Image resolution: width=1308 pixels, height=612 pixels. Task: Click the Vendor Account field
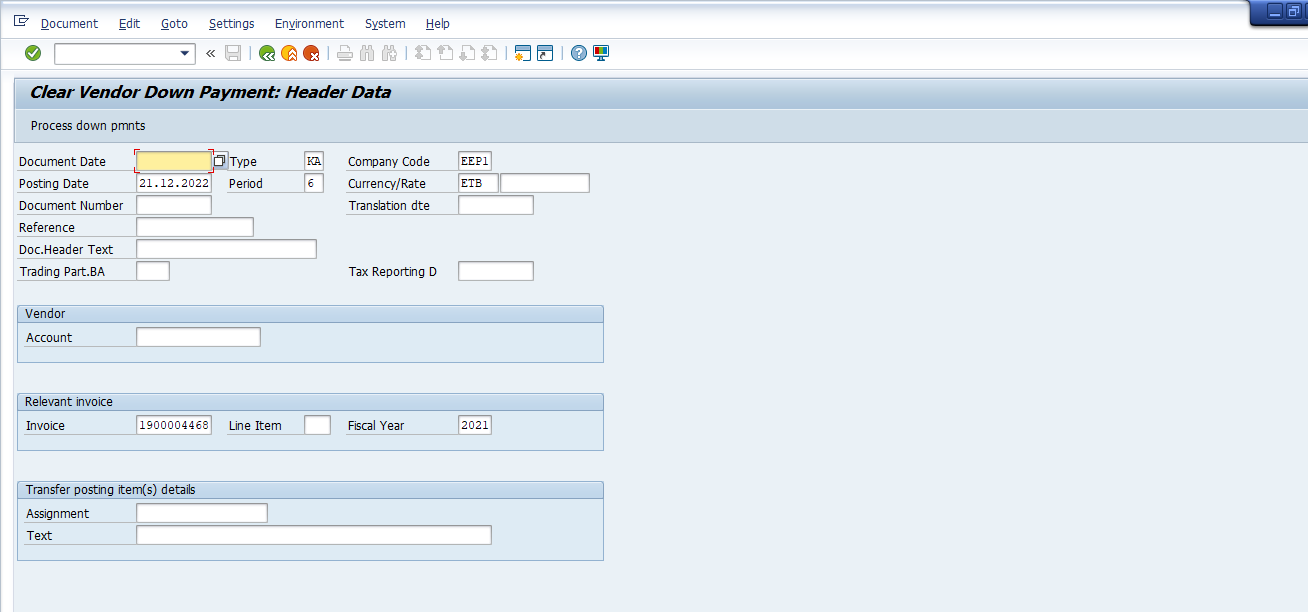tap(198, 337)
